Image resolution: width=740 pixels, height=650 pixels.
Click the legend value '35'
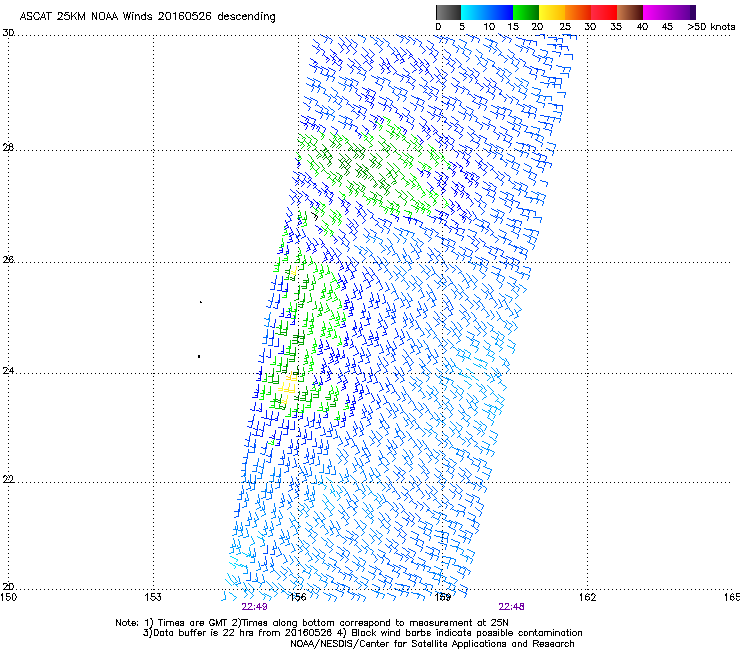coord(616,27)
